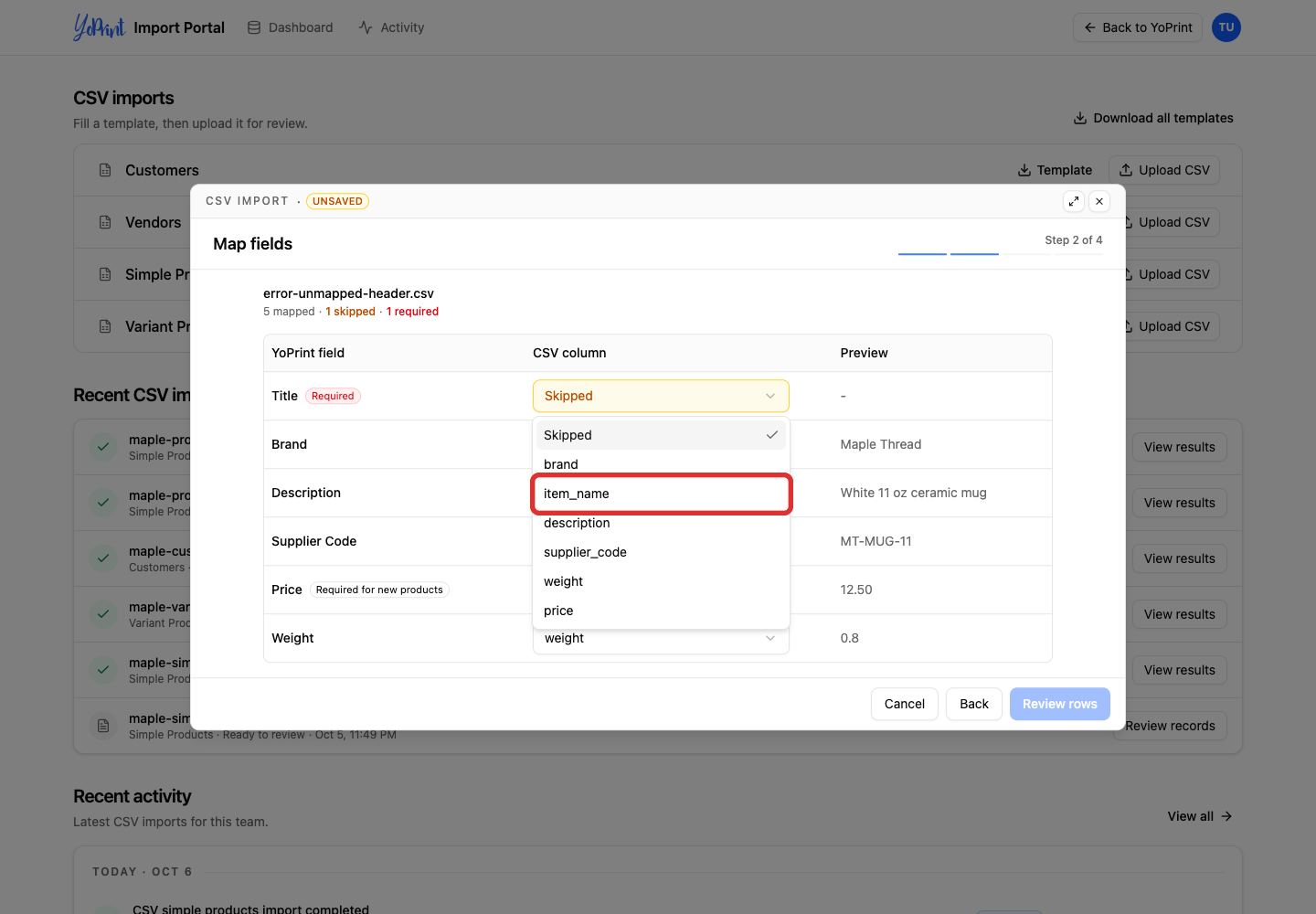Screen dimensions: 1316x914
Task: Click the Vendors file icon
Action: pyautogui.click(x=105, y=222)
